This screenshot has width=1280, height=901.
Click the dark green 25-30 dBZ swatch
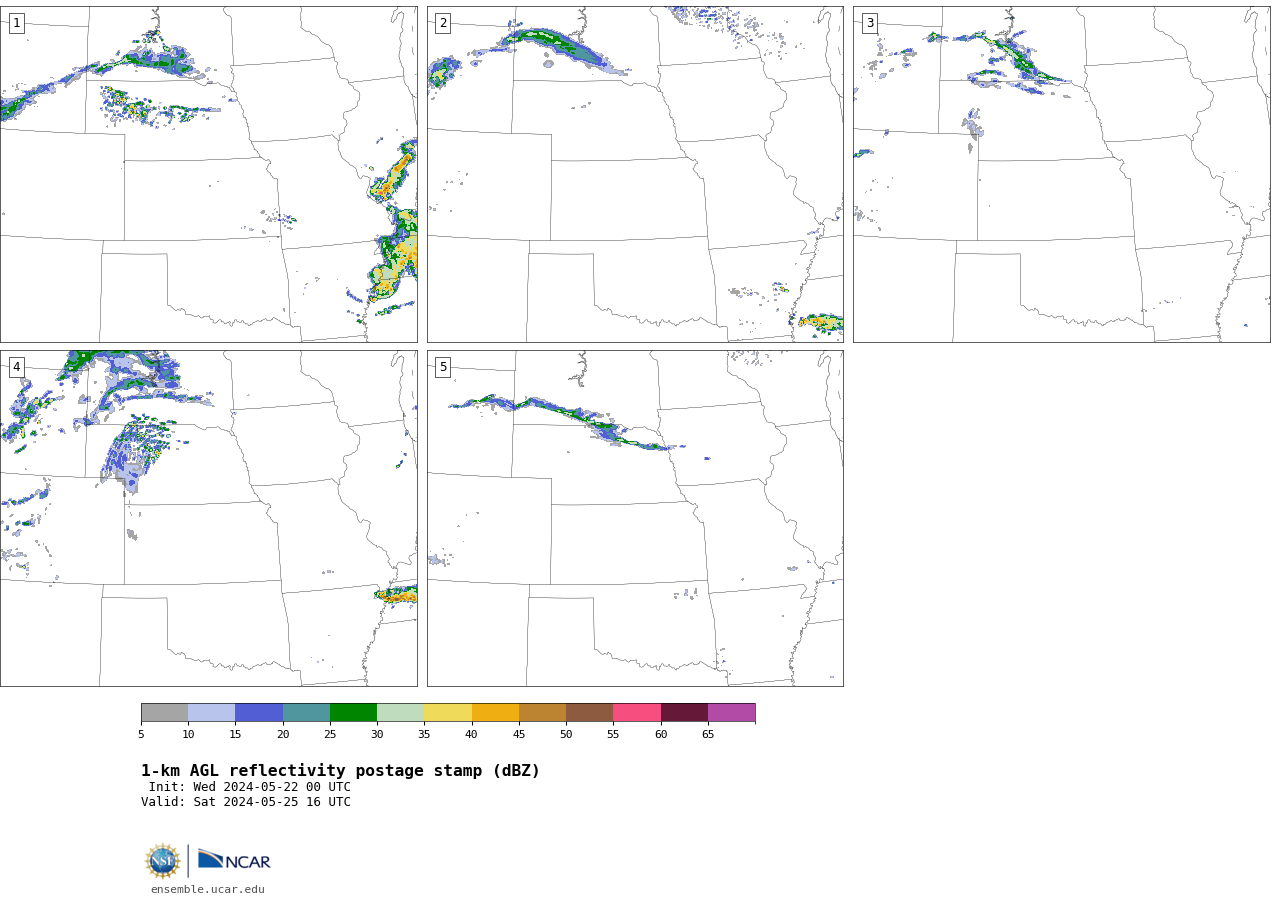[x=353, y=713]
